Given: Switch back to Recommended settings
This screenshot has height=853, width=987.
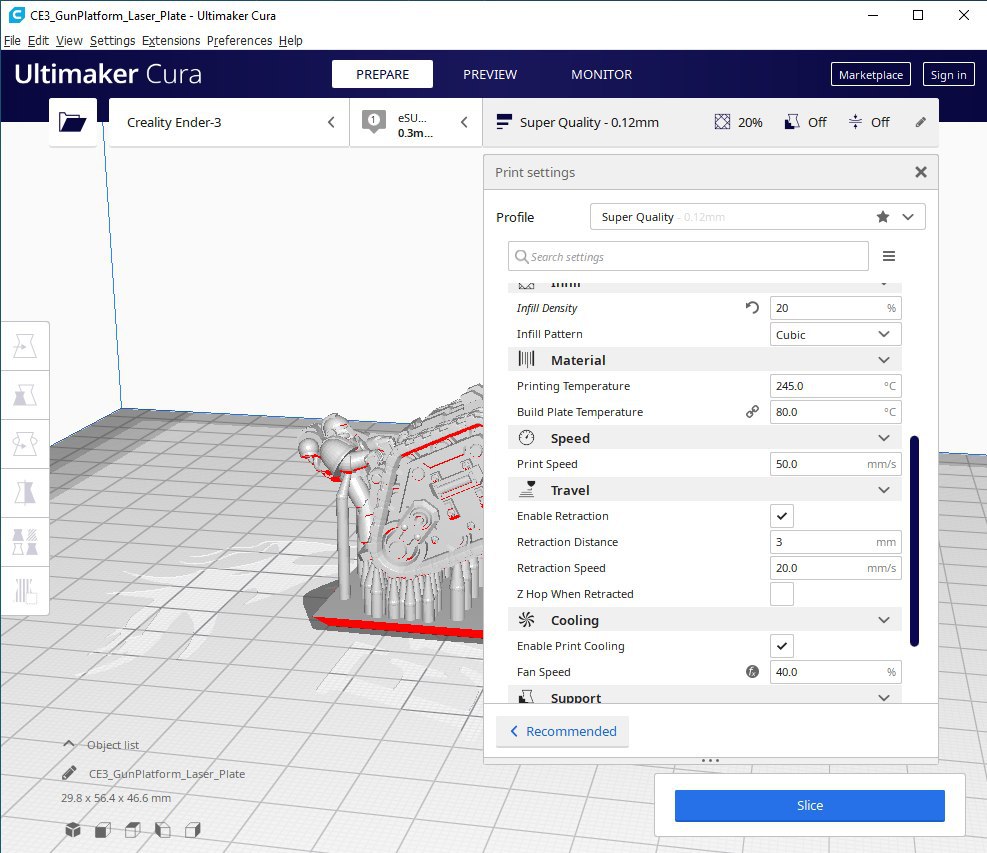Looking at the screenshot, I should point(563,731).
